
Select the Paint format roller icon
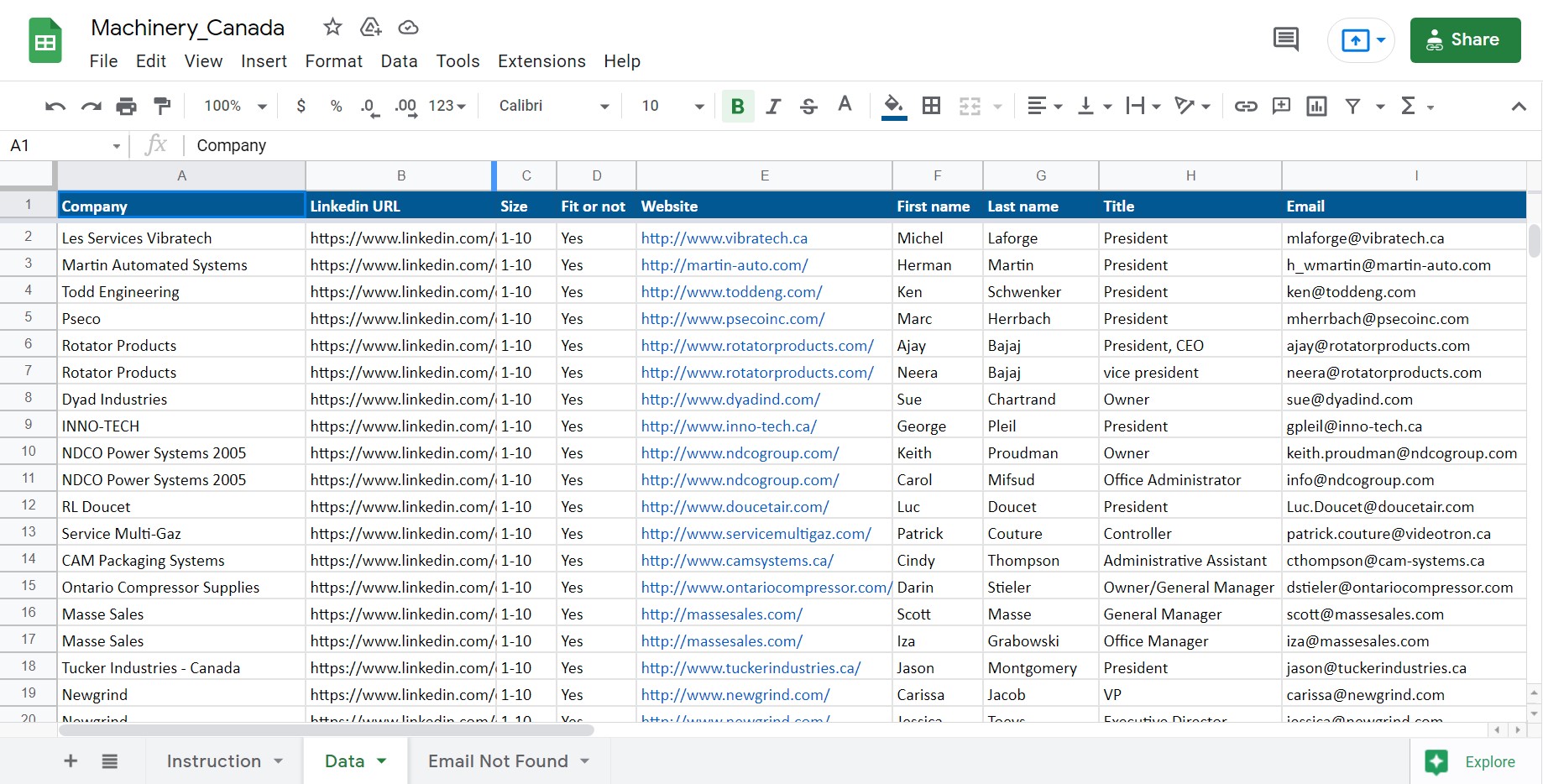(x=162, y=106)
